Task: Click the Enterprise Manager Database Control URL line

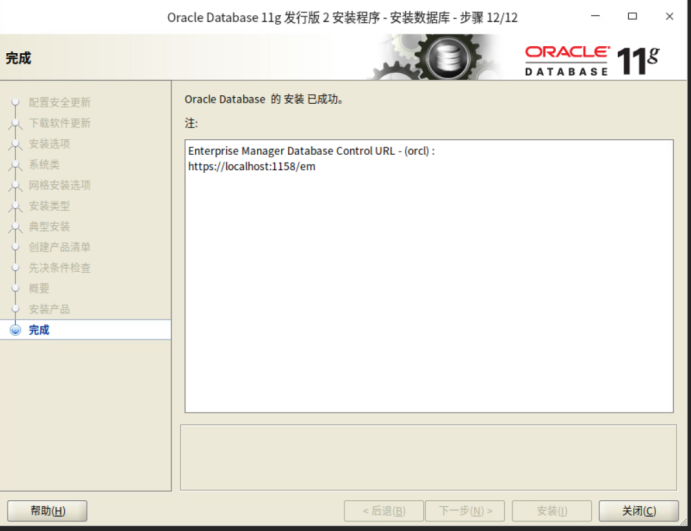Action: pyautogui.click(x=311, y=151)
